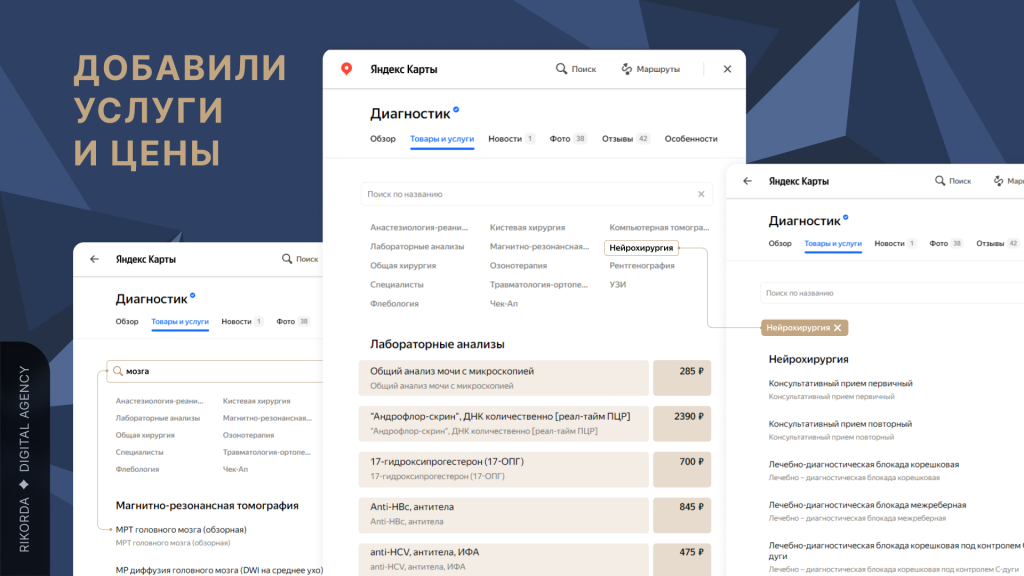The height and width of the screenshot is (576, 1024).
Task: Select Чек-Ап category in center window
Action: [x=504, y=303]
